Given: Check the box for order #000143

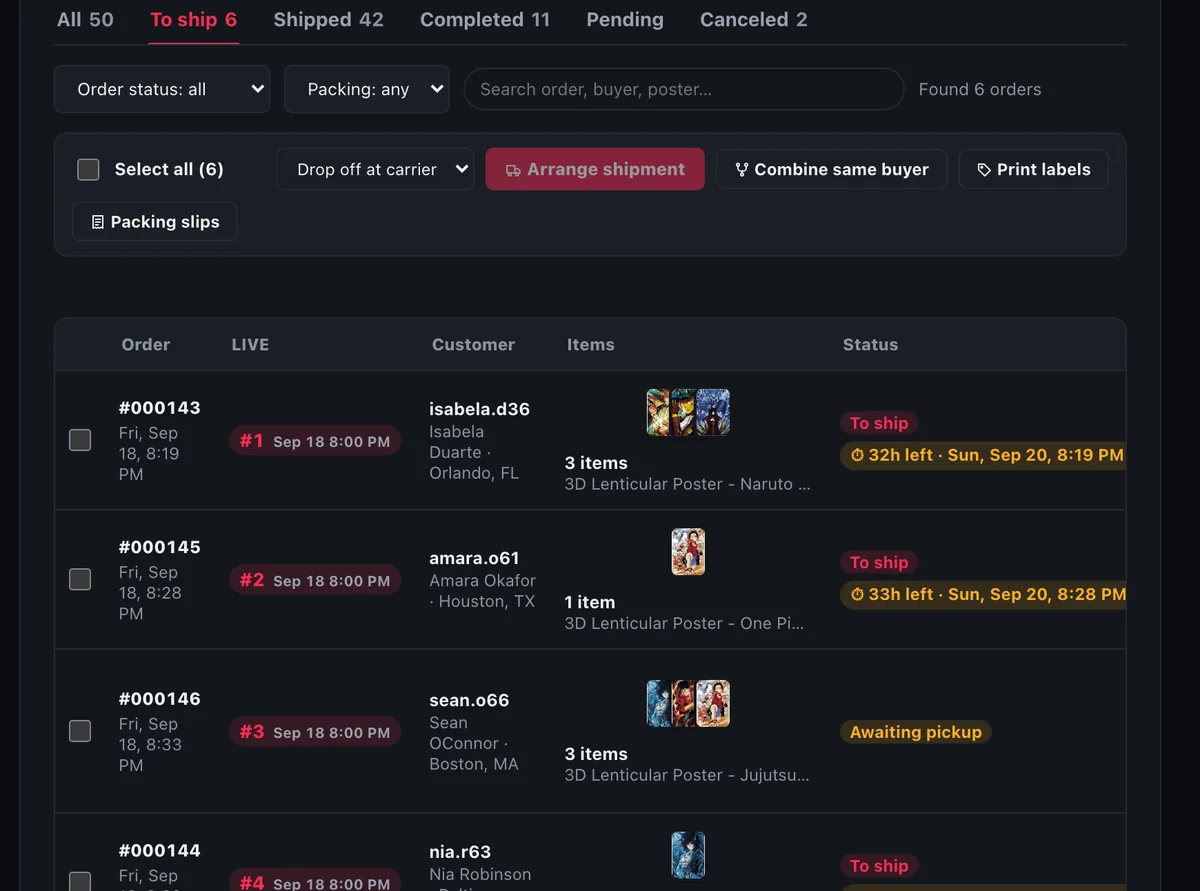Looking at the screenshot, I should click(80, 440).
